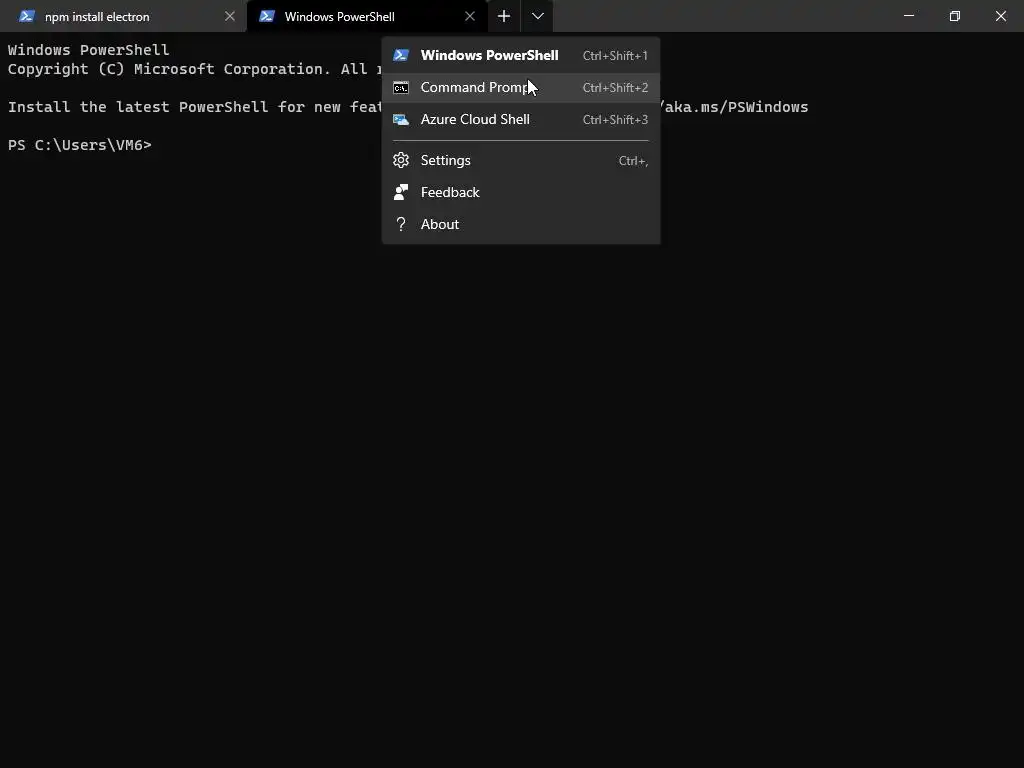Screen dimensions: 1024x768
Task: Click the Ctrl+, shortcut label
Action: pos(633,161)
